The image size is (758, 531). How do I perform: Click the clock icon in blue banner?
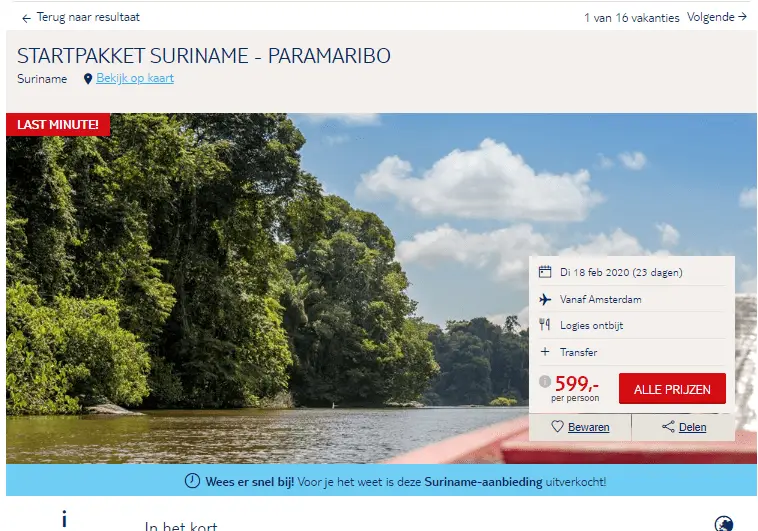192,481
